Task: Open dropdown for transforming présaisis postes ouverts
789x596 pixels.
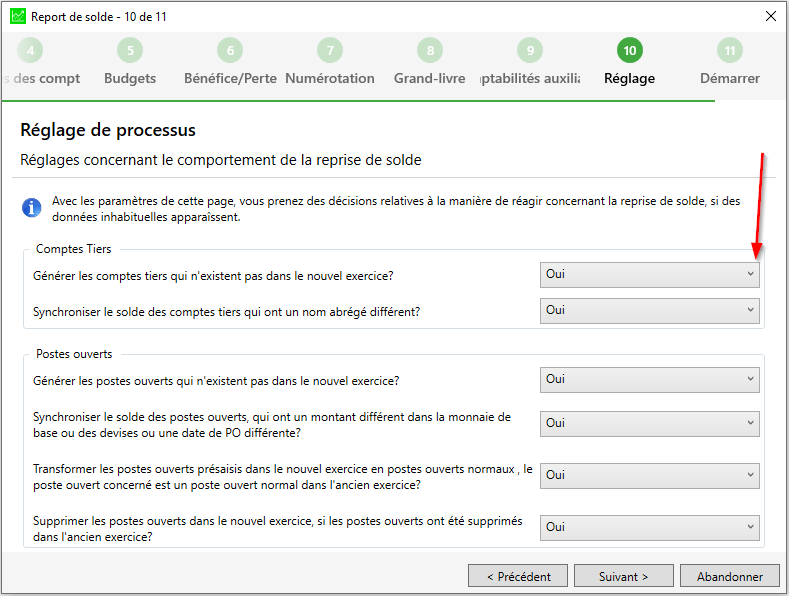Action: pyautogui.click(x=650, y=475)
